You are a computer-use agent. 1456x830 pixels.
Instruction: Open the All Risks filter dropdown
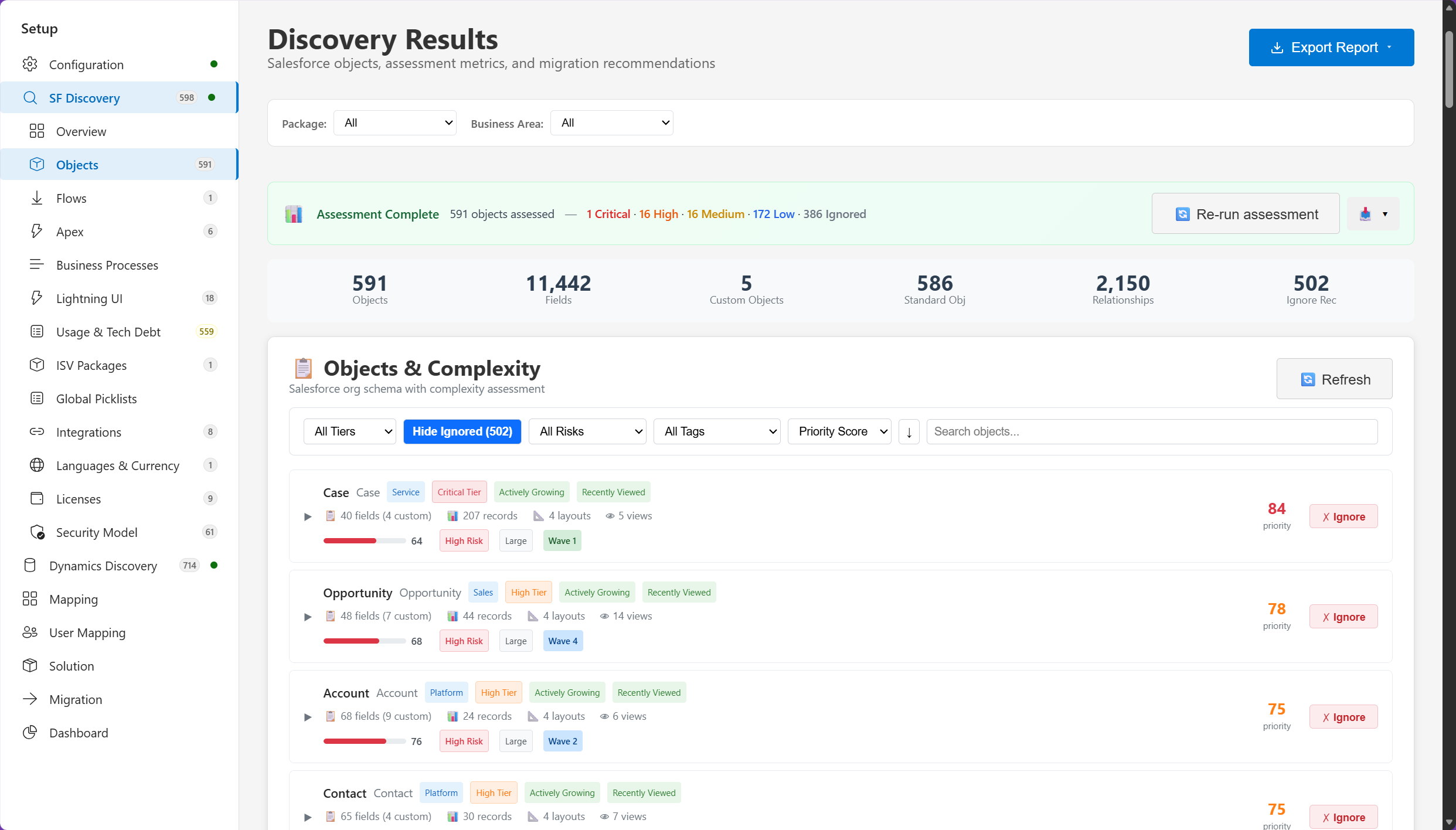587,431
